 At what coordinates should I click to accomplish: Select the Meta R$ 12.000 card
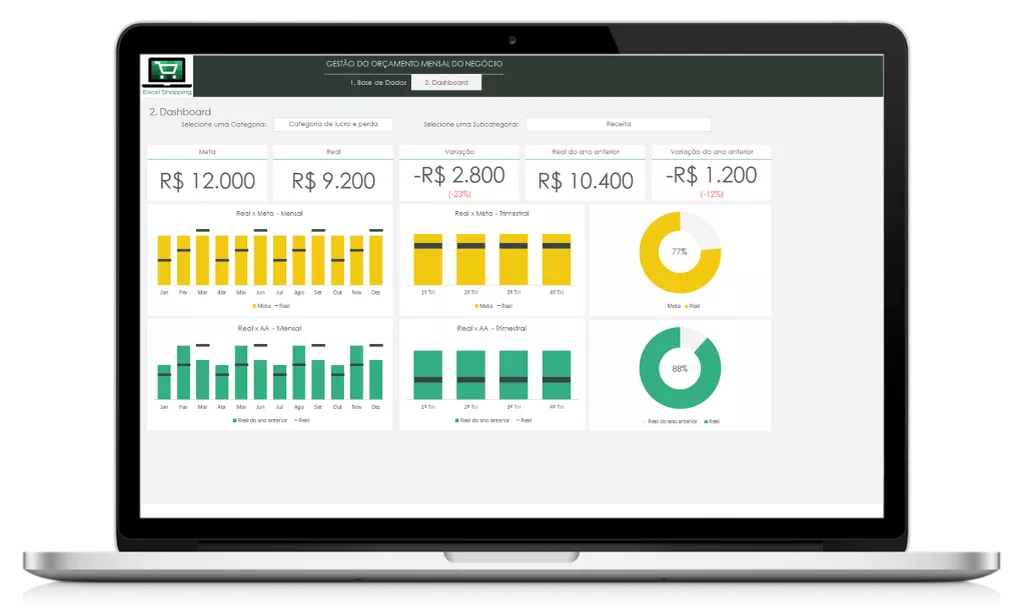pyautogui.click(x=207, y=173)
